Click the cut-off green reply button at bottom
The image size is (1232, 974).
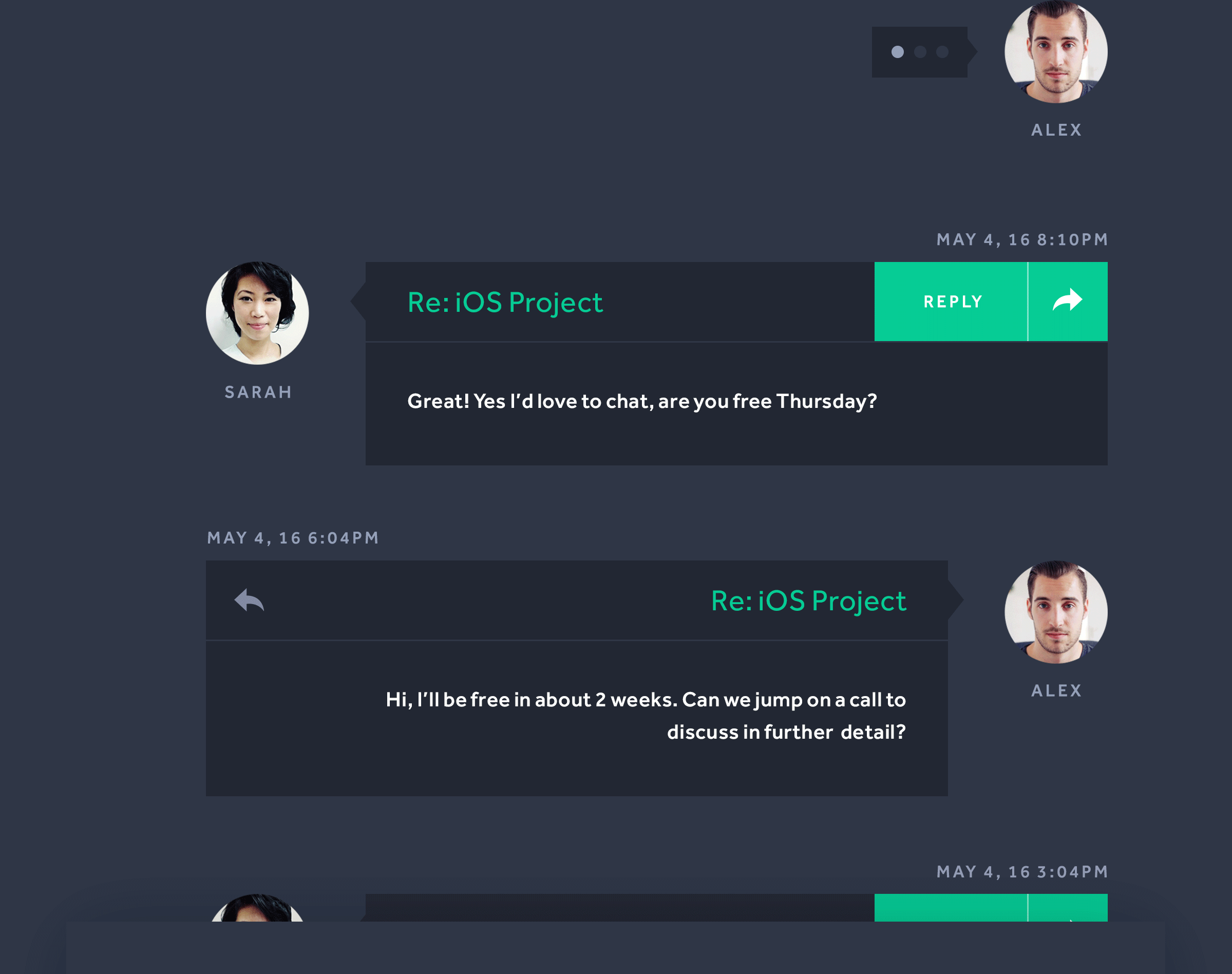[951, 908]
